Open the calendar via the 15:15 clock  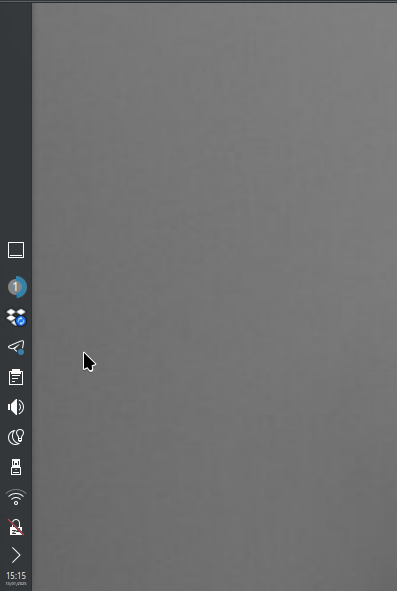point(16,576)
